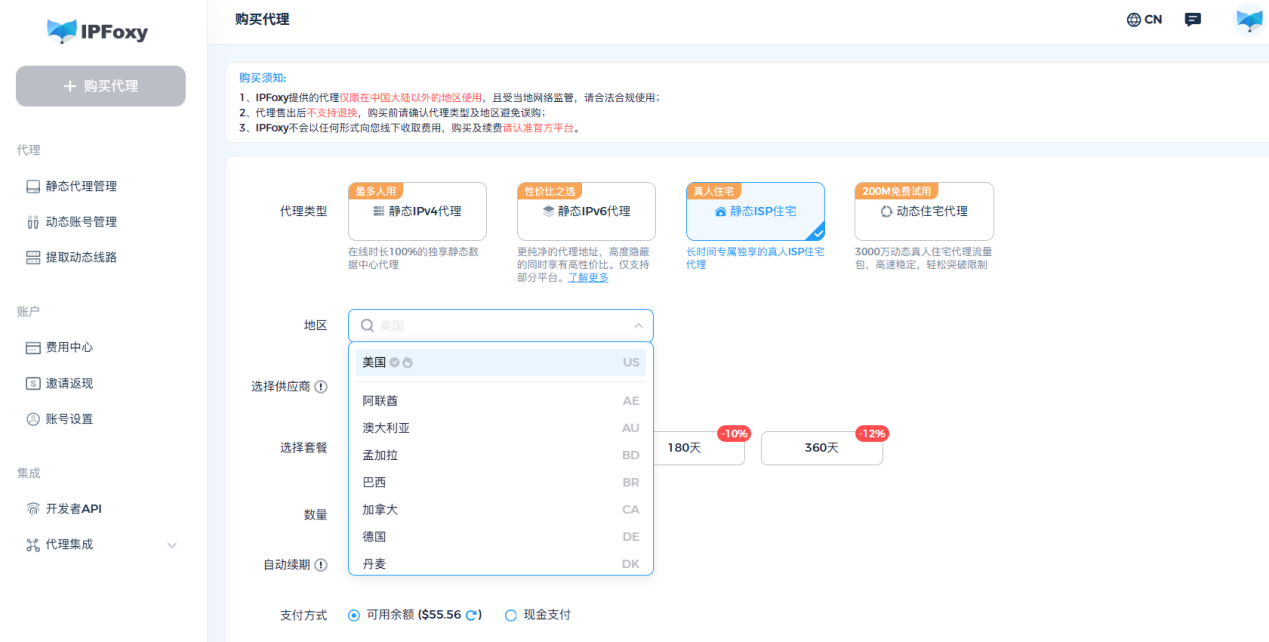The width and height of the screenshot is (1269, 642).
Task: Click the -10% discount badge
Action: [734, 433]
